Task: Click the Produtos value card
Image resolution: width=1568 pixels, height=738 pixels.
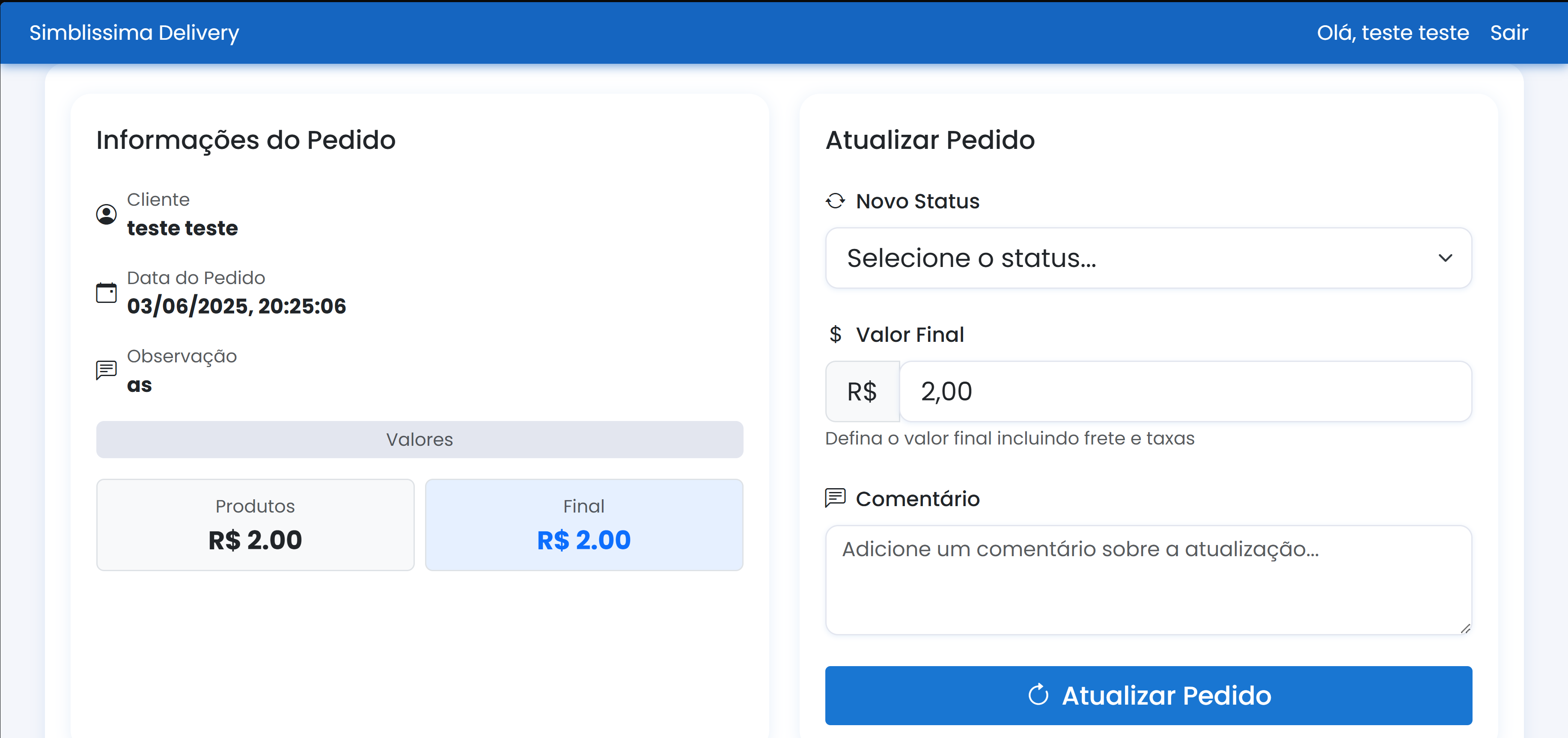Action: [255, 525]
